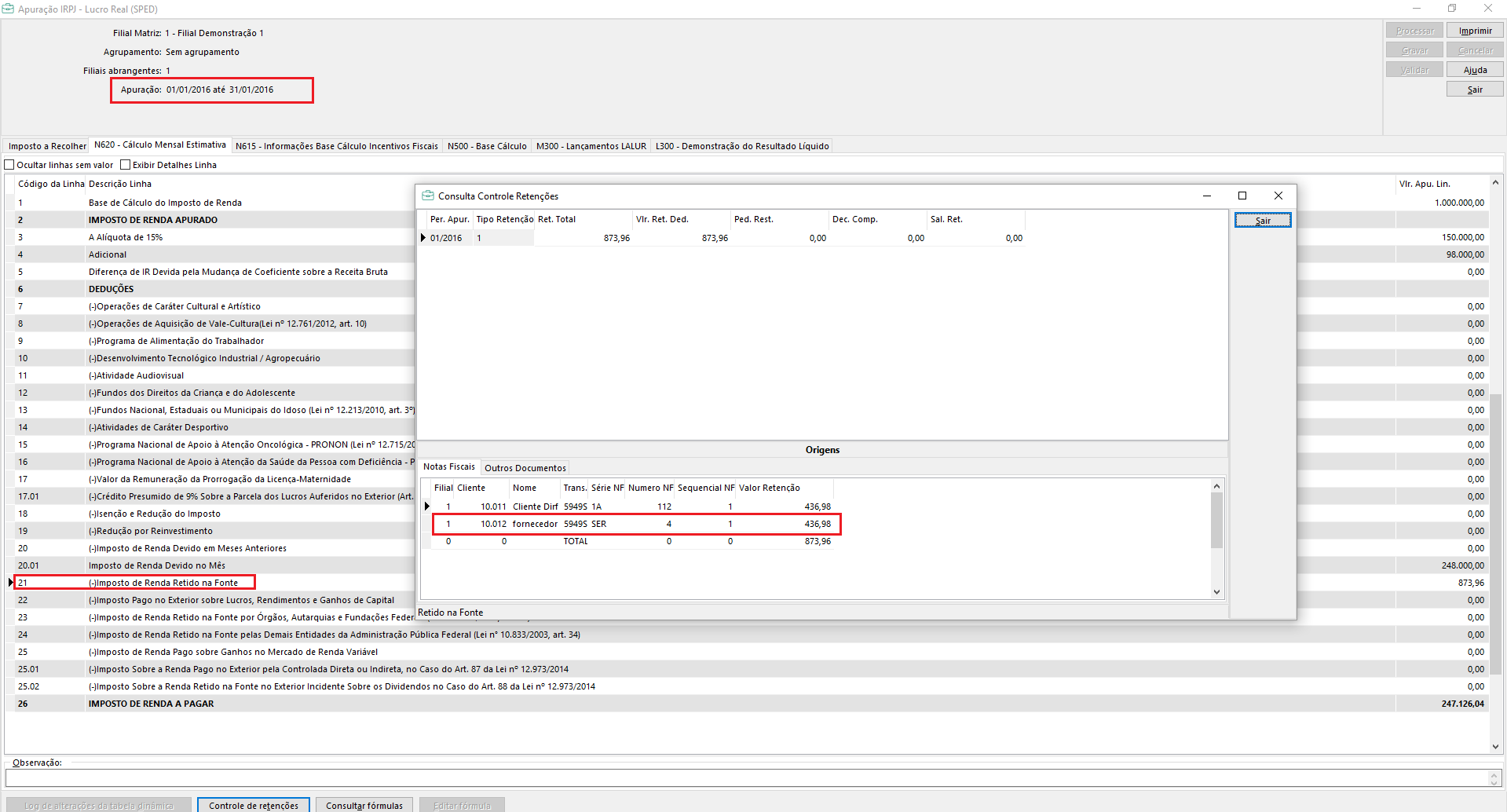Select M300 - Lançamentos LALUR tab

(591, 146)
